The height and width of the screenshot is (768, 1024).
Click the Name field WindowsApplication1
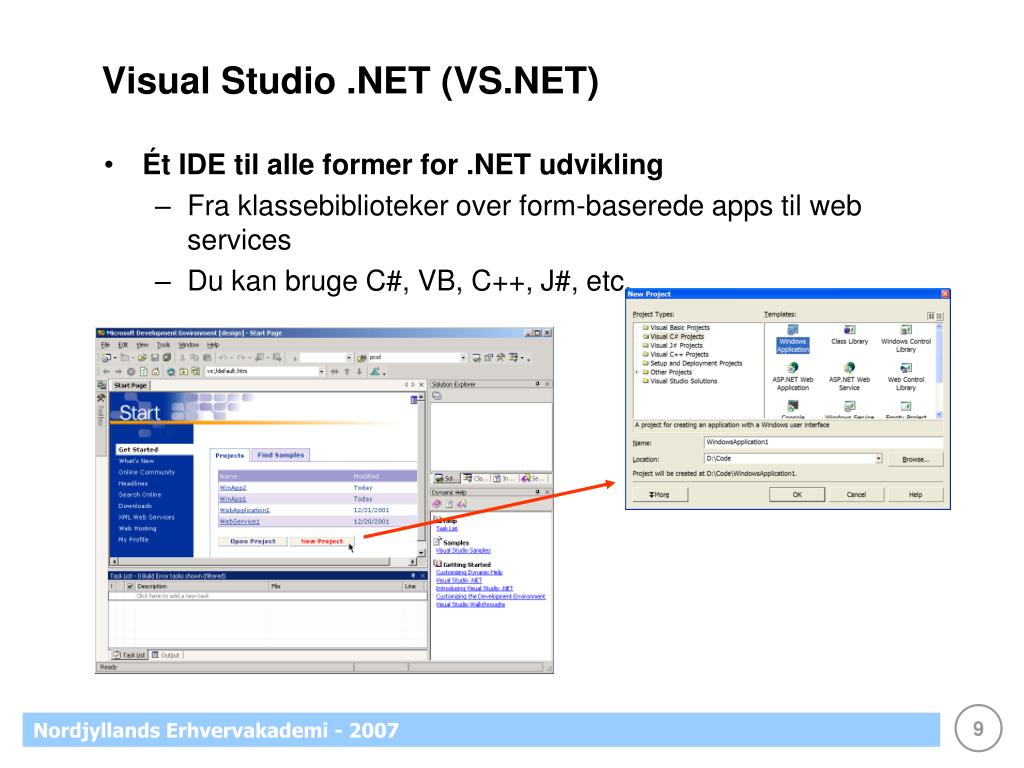(823, 442)
